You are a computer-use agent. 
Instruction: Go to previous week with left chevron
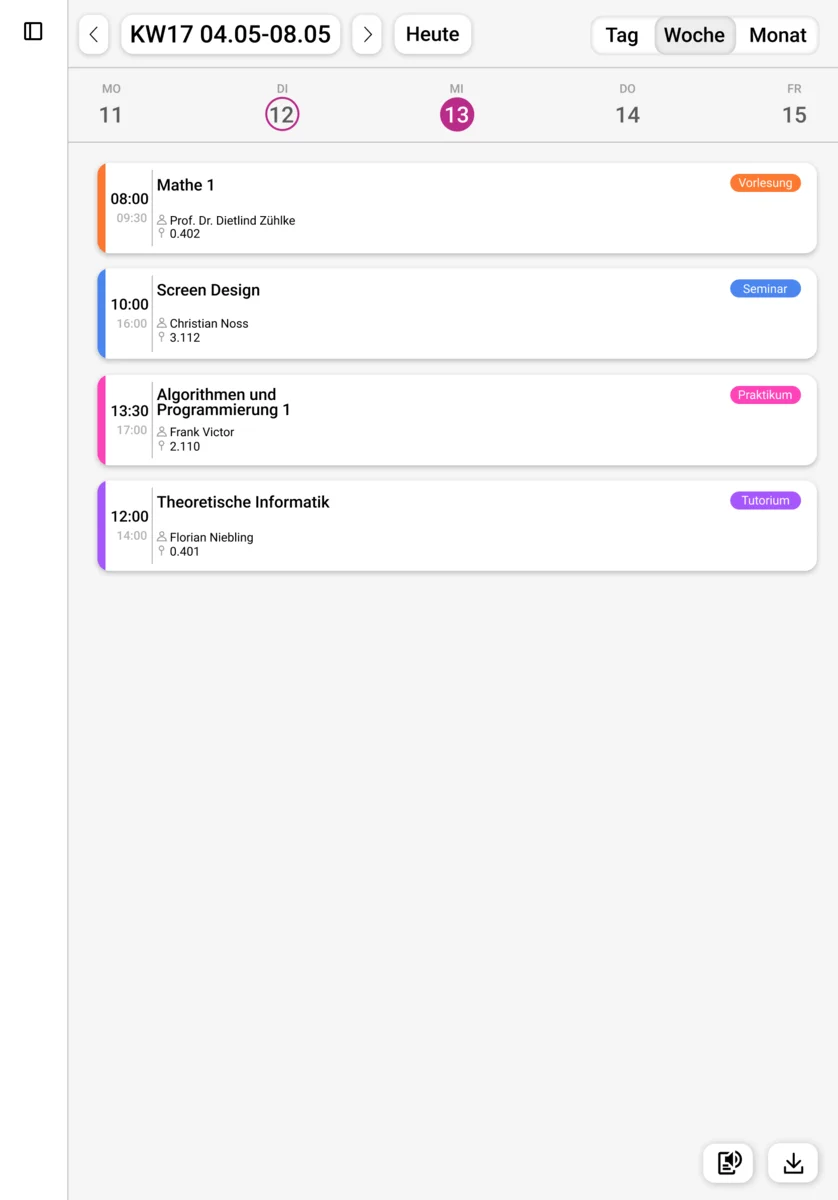(93, 35)
